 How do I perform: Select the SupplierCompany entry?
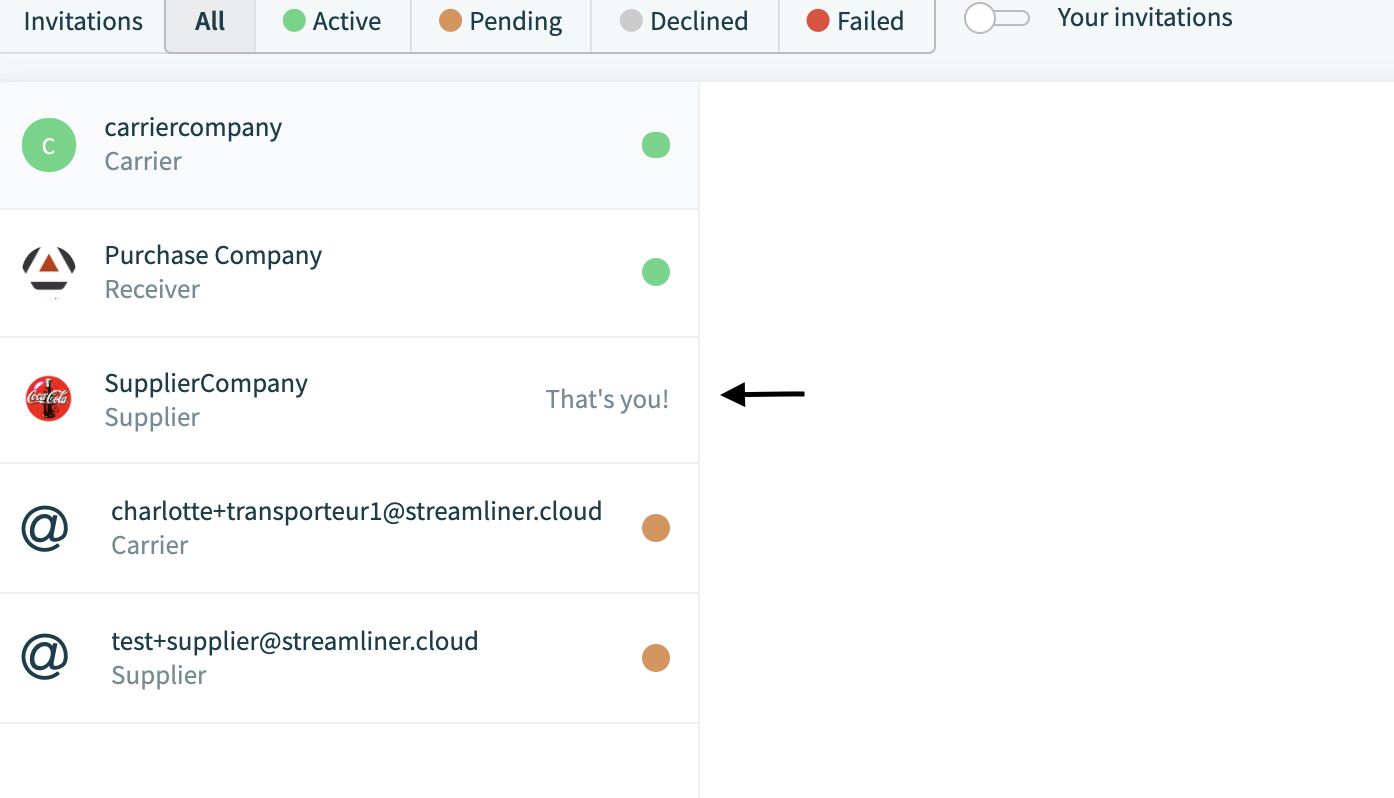[x=349, y=400]
